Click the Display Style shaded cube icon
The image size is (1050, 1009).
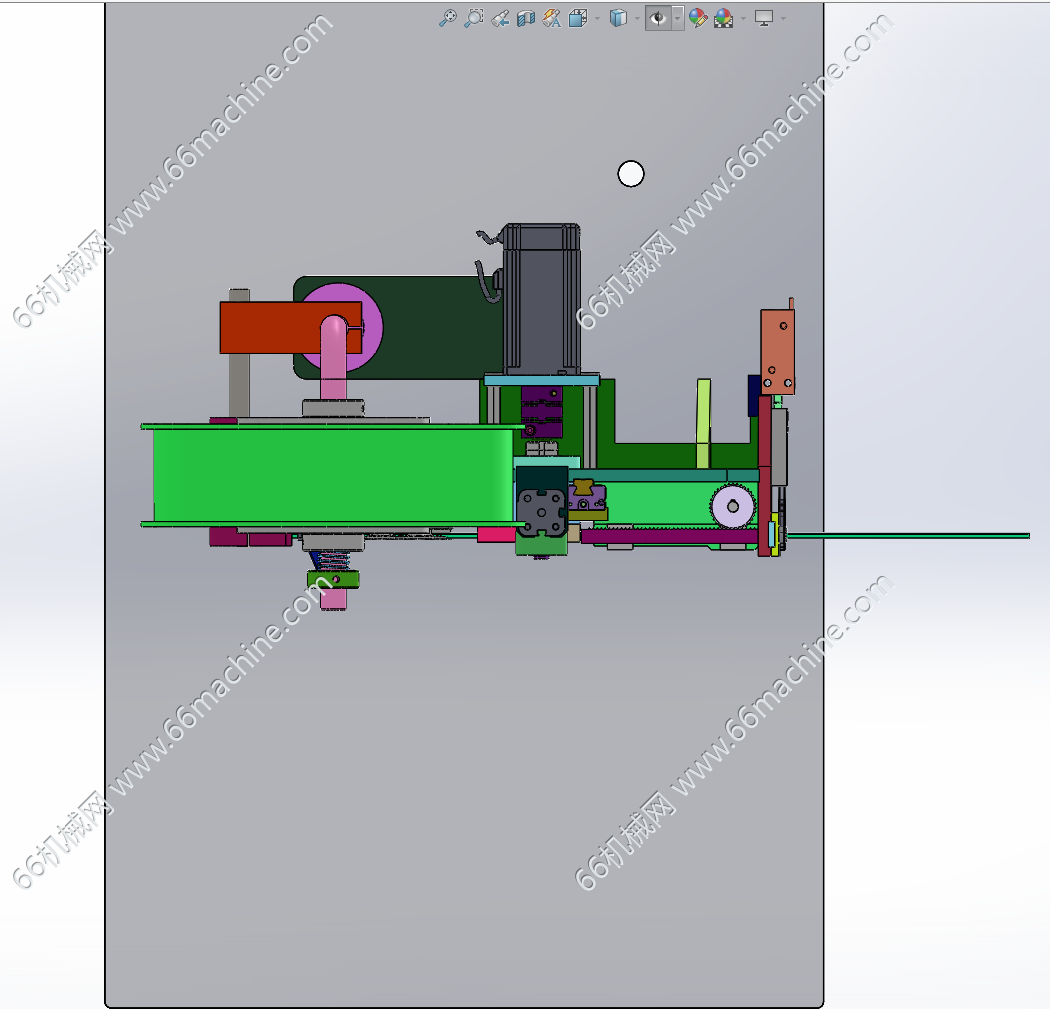pos(618,18)
